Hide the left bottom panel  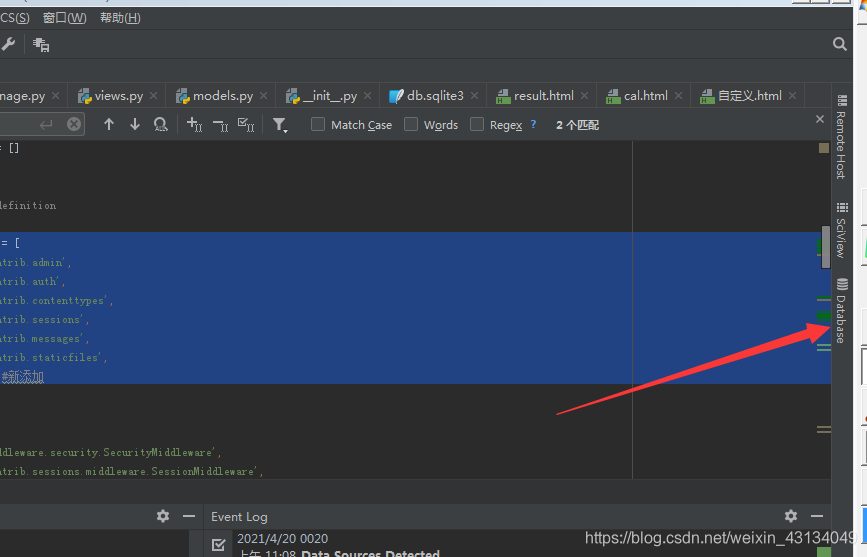tap(189, 516)
